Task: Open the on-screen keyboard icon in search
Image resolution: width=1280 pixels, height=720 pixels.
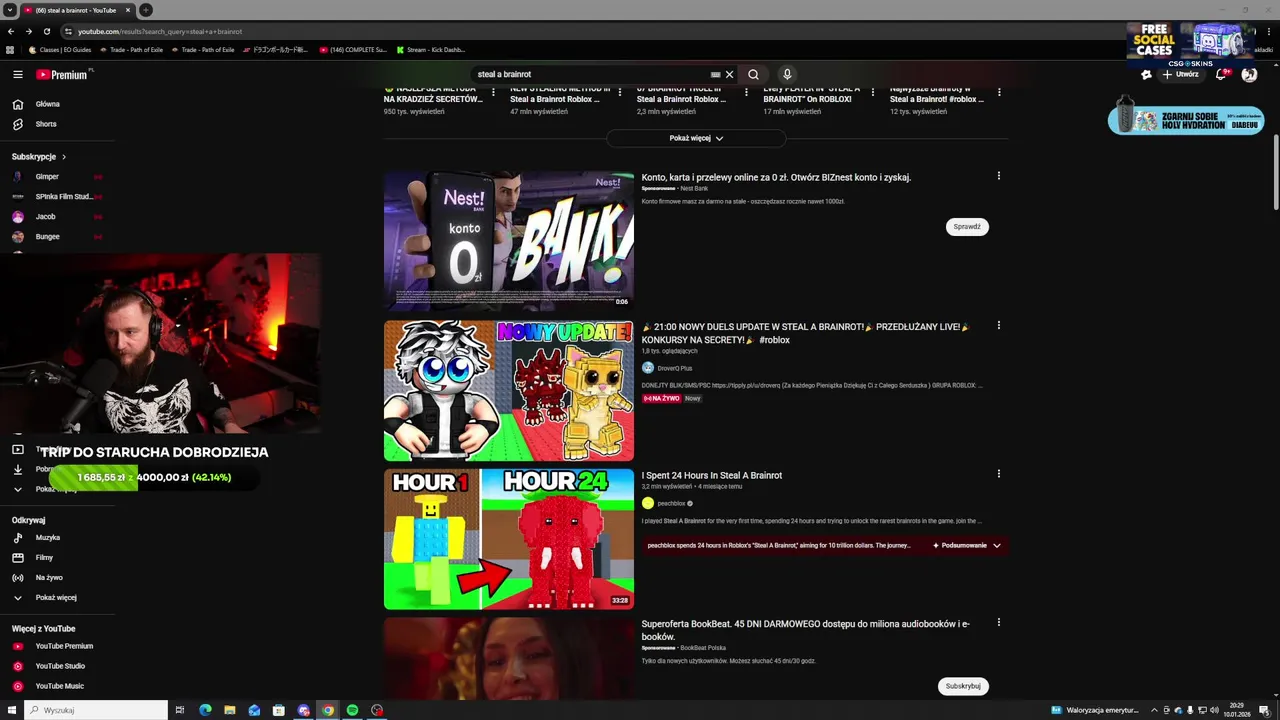Action: (715, 74)
